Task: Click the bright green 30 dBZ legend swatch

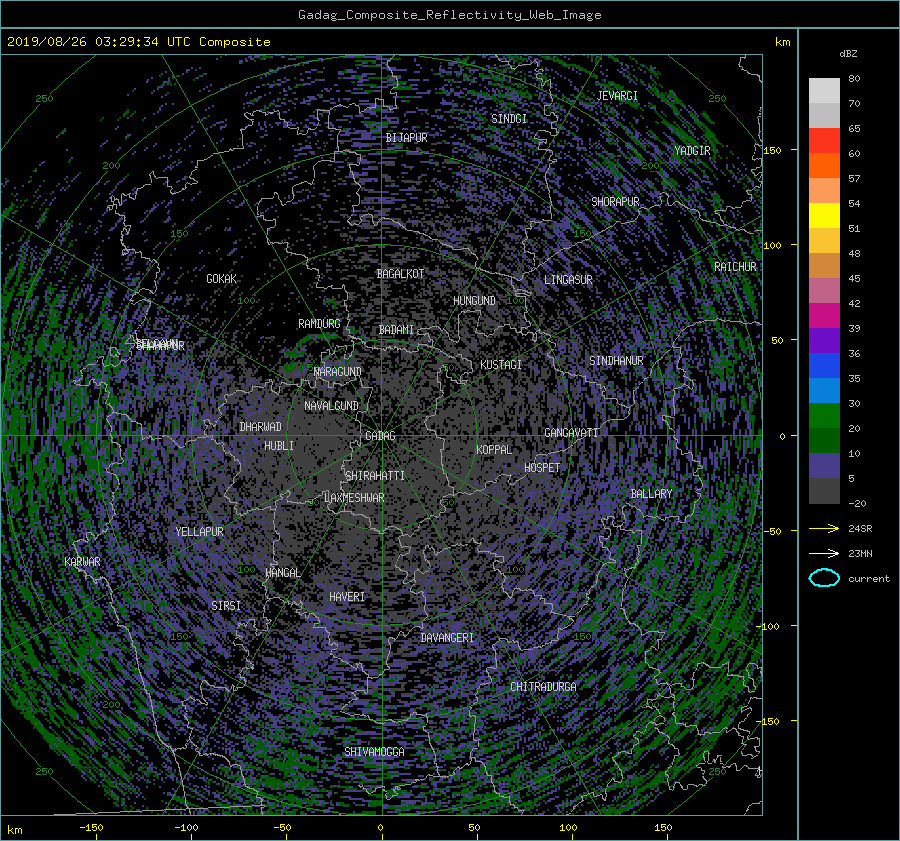Action: [824, 415]
